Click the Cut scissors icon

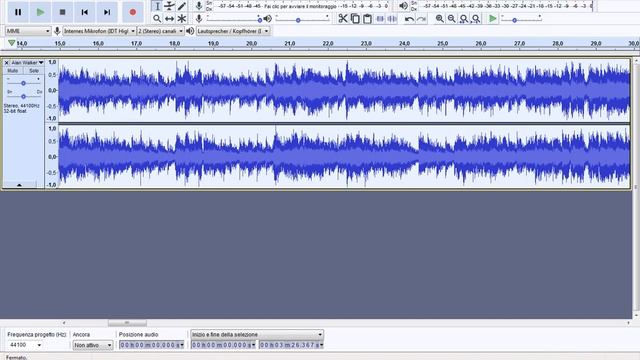click(343, 18)
